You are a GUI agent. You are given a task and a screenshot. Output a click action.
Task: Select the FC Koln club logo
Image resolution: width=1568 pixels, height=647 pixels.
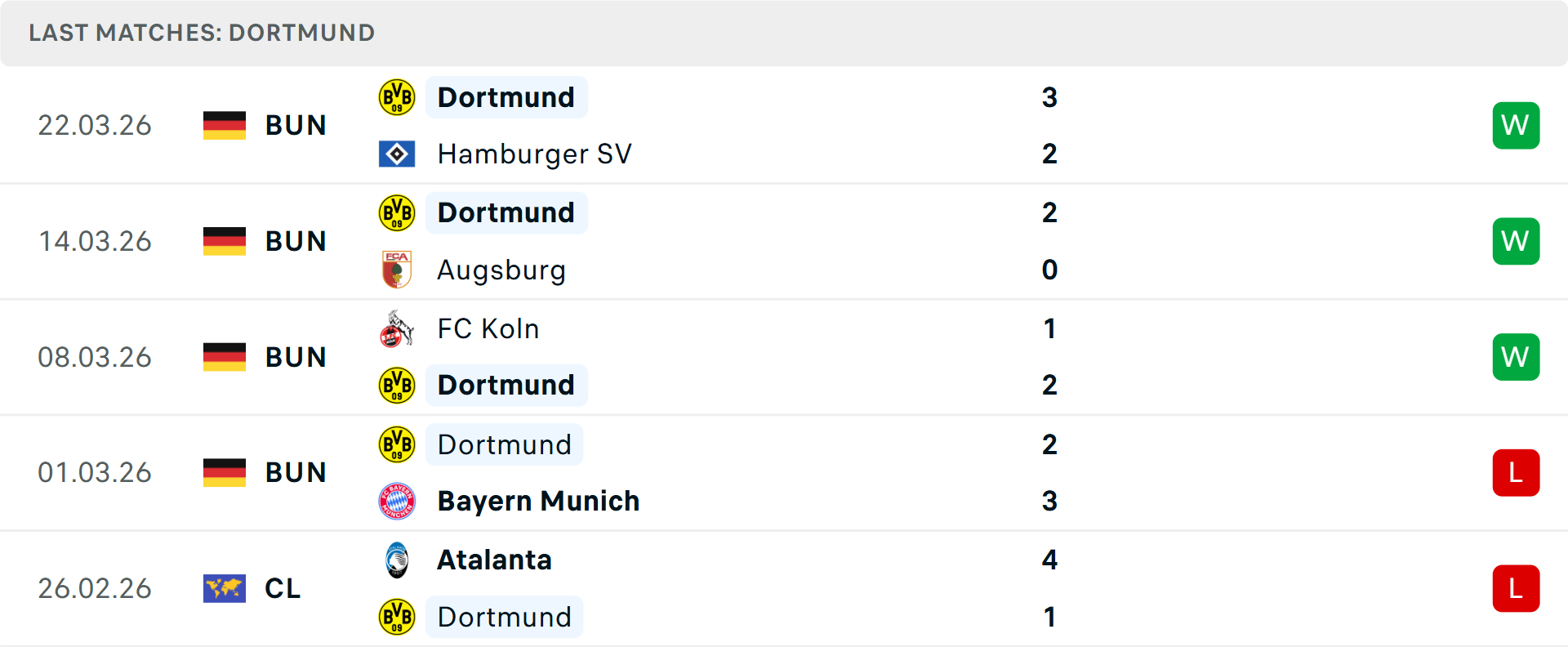(397, 328)
